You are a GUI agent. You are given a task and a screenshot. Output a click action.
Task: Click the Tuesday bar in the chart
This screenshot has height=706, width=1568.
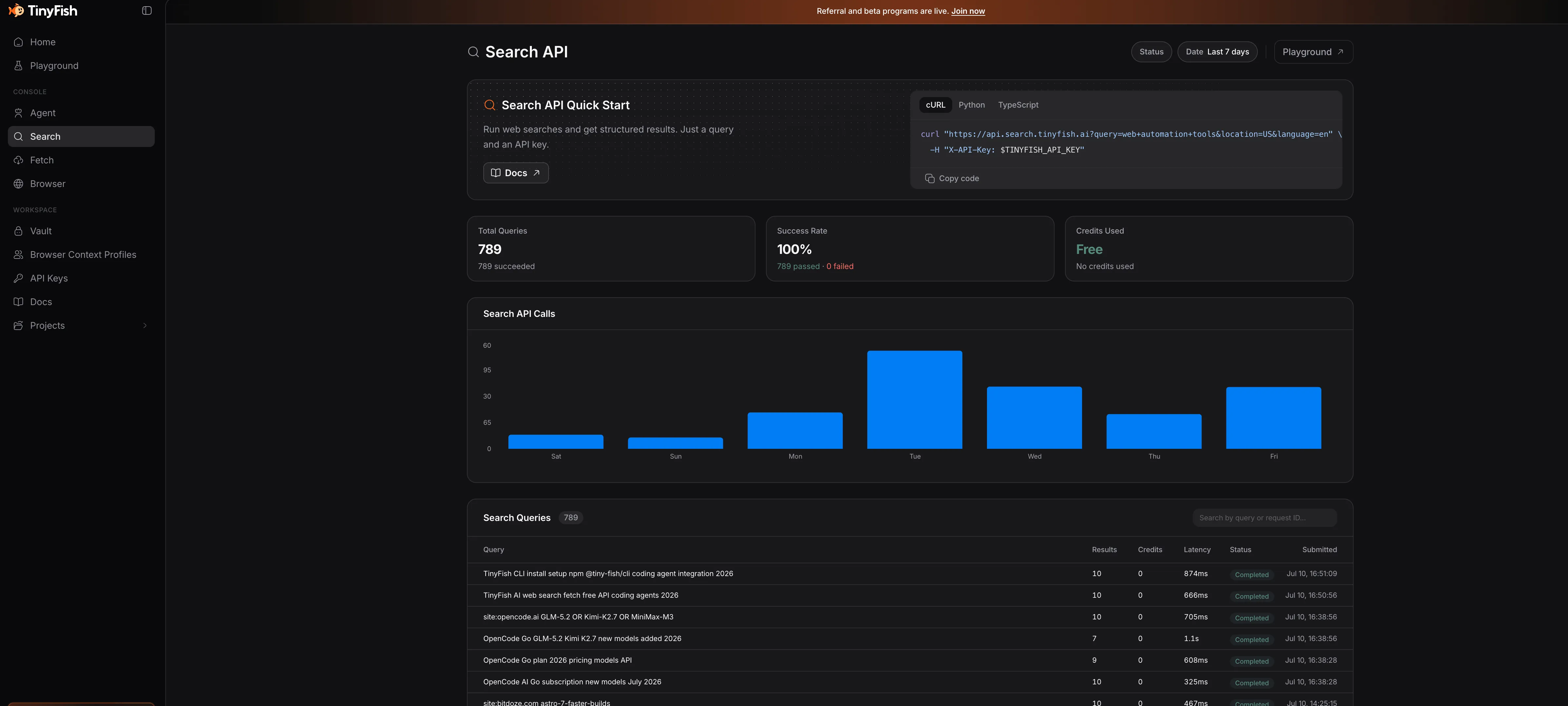tap(914, 400)
